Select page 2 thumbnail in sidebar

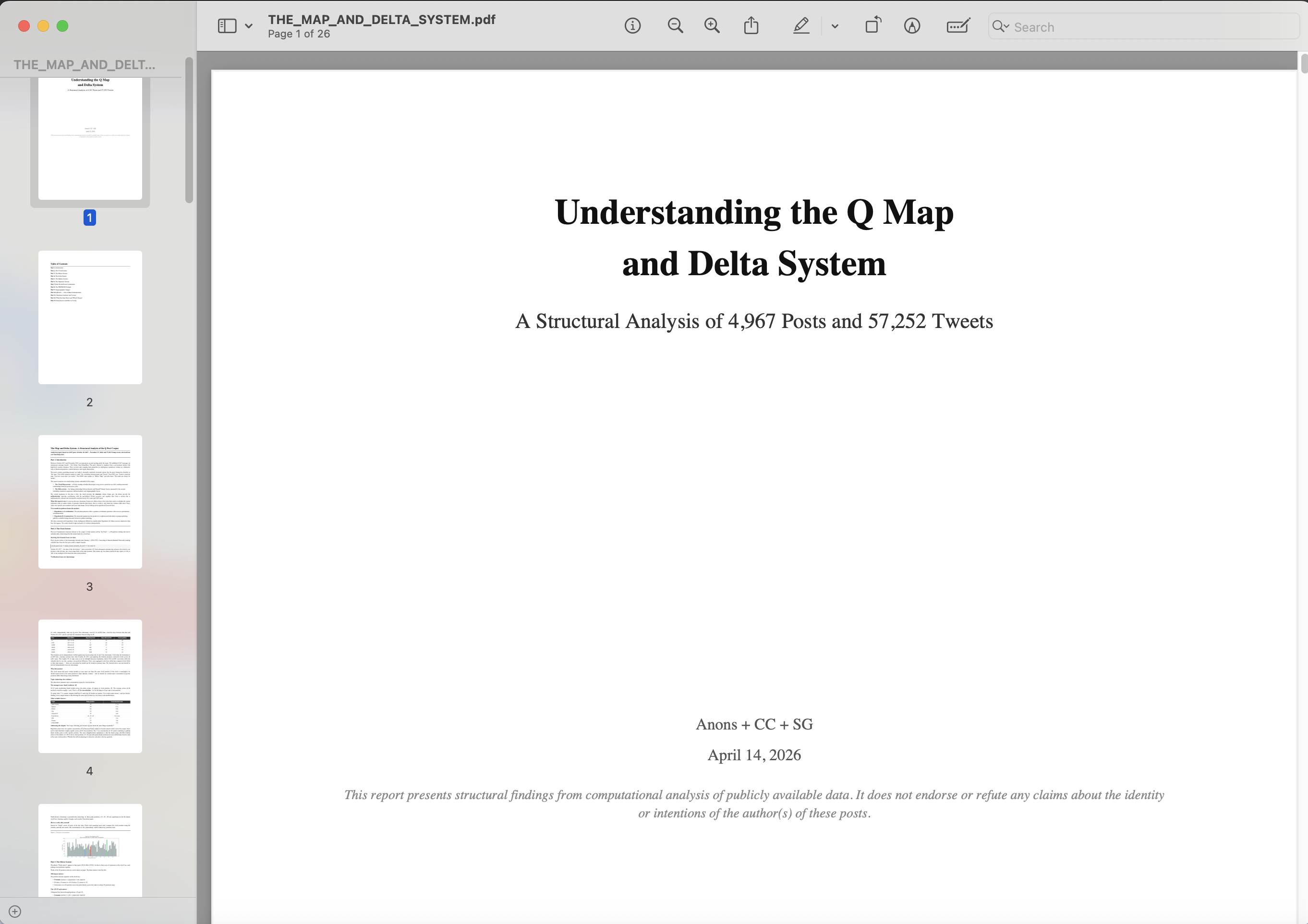click(90, 317)
